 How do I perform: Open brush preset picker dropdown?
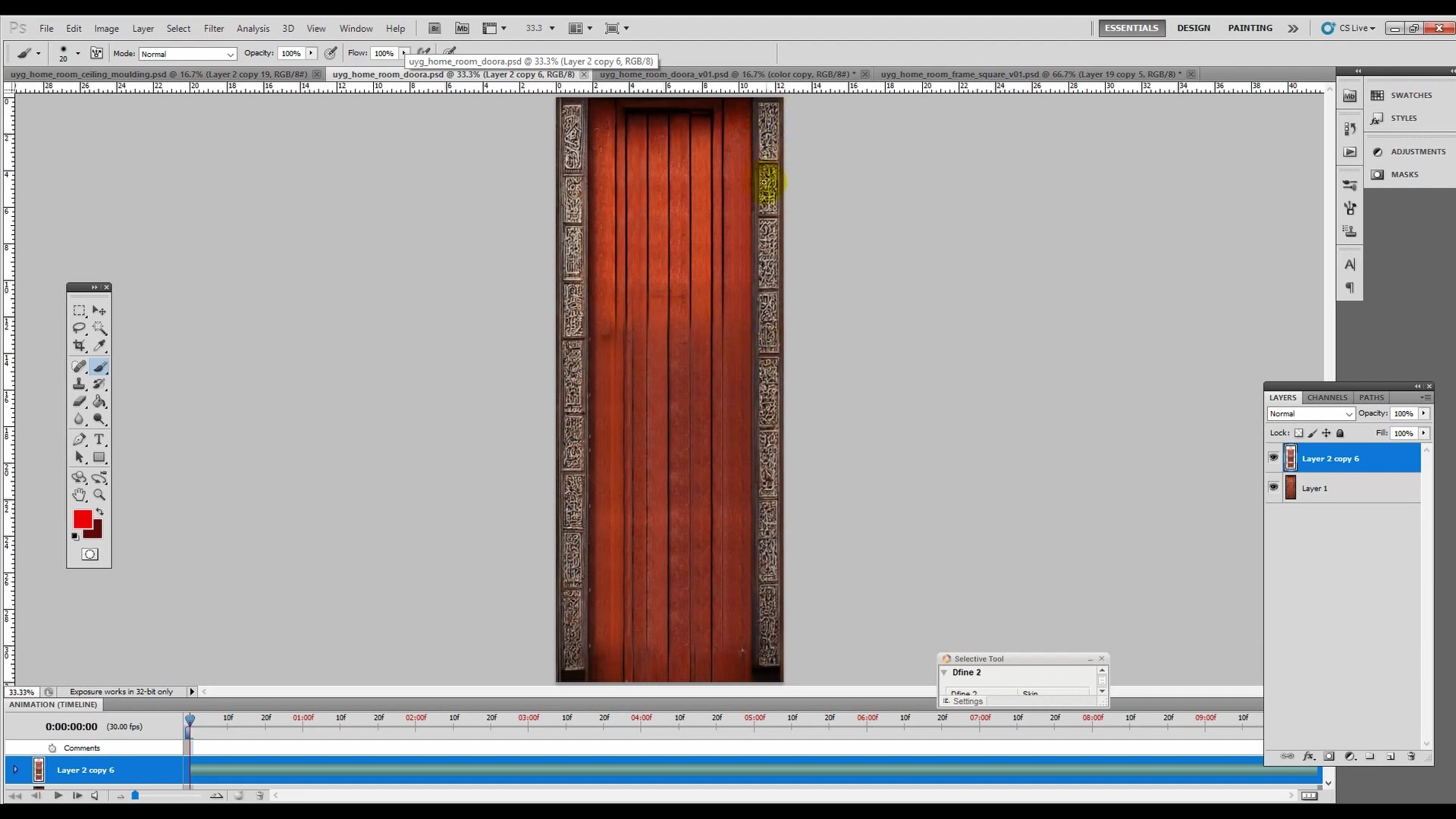tap(77, 53)
